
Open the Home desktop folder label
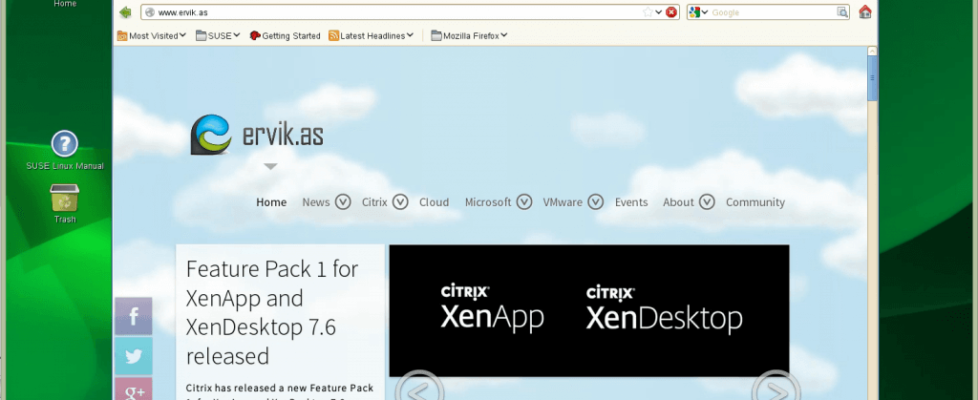coord(65,4)
